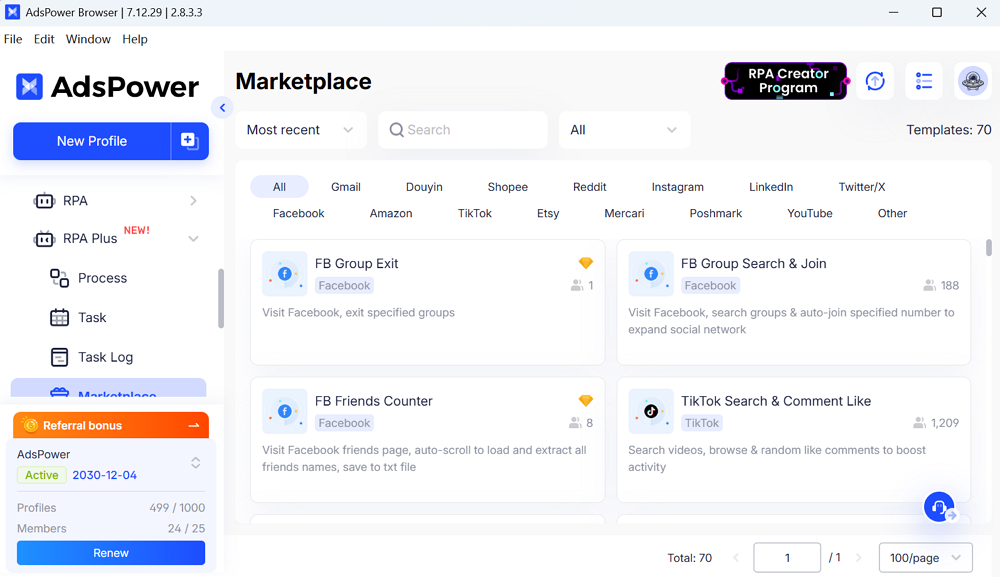
Task: Select the Instagram category filter
Action: [677, 187]
